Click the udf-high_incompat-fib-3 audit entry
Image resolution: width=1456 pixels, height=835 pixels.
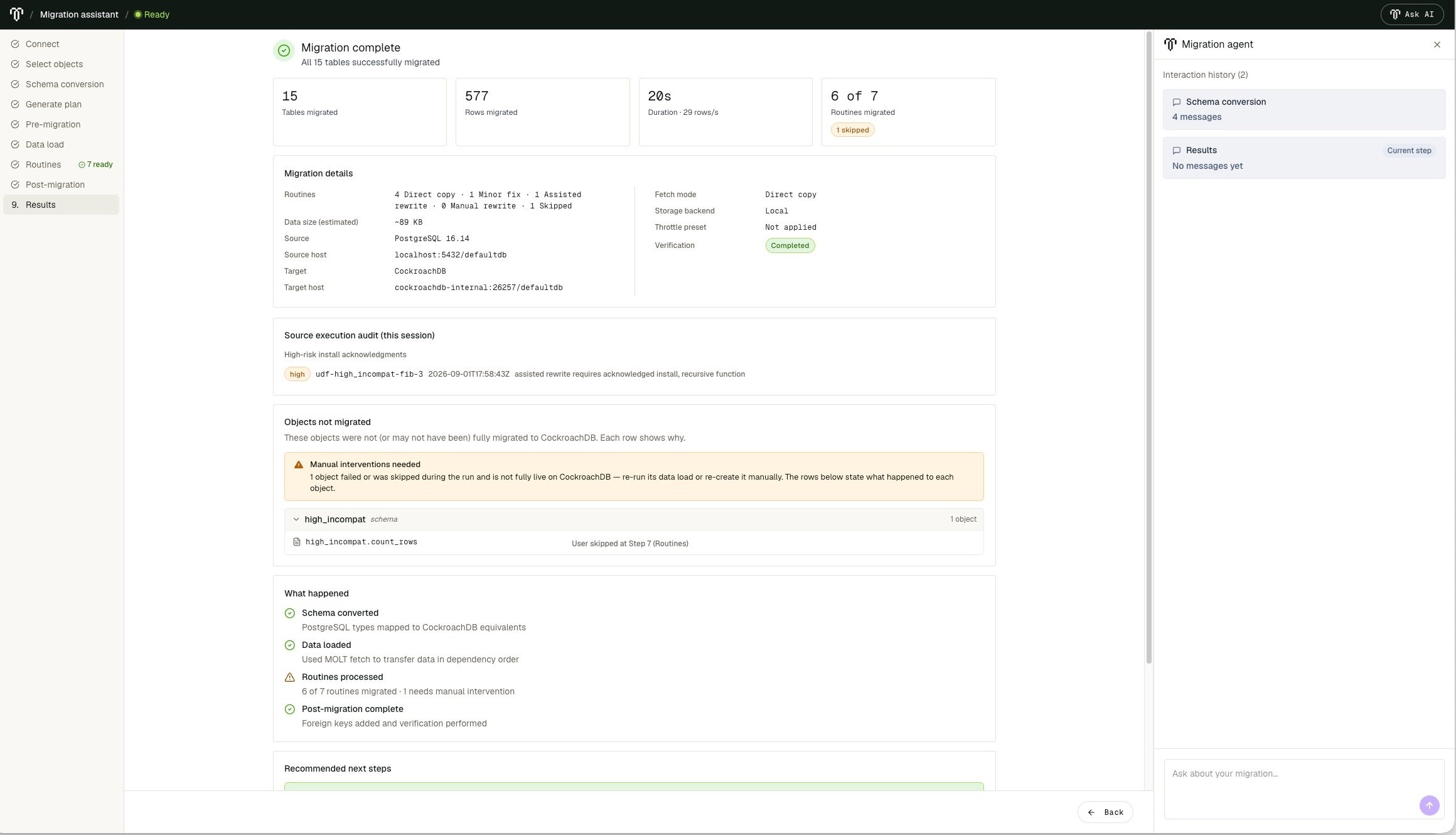369,374
